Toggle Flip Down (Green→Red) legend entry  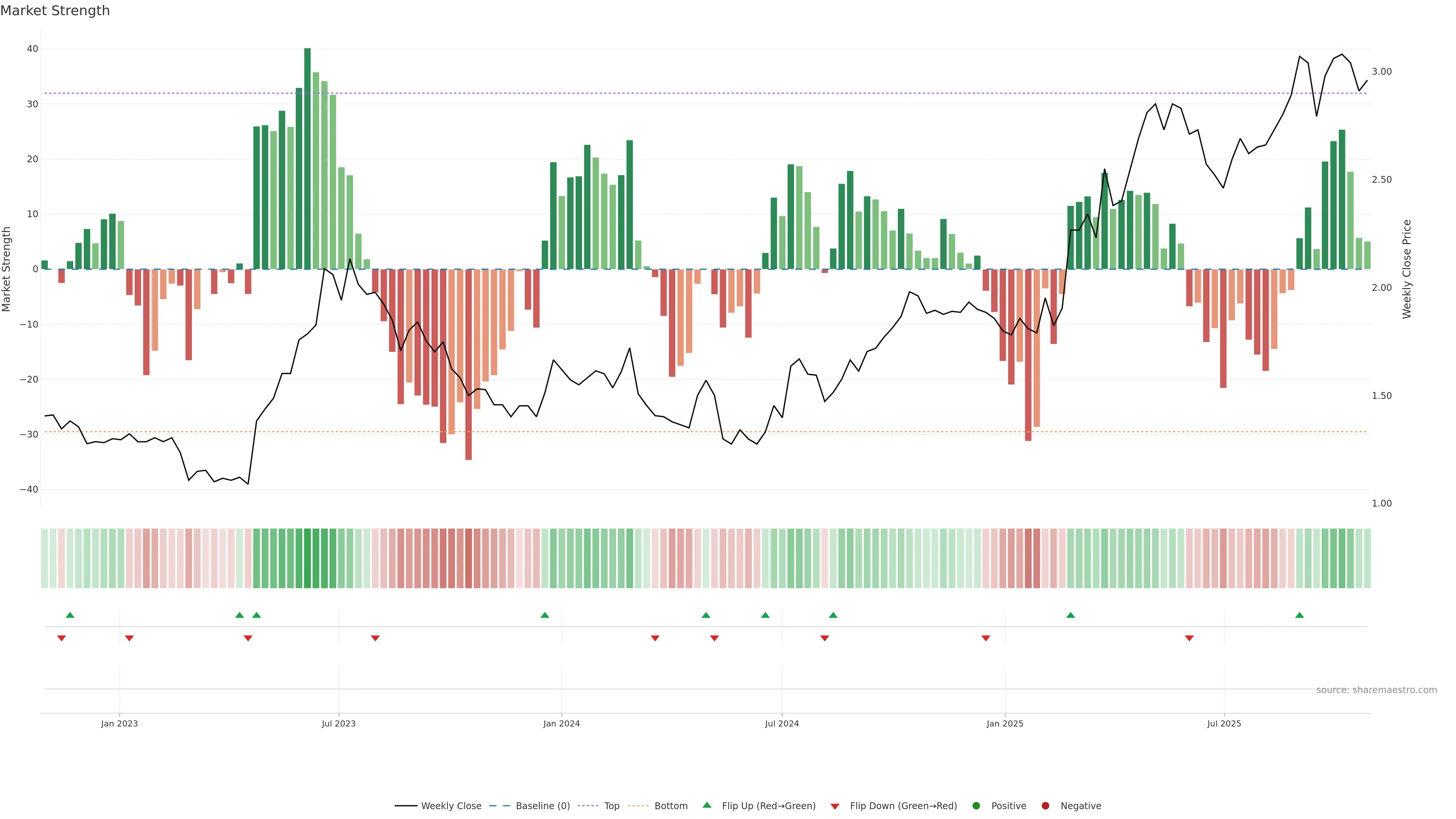pyautogui.click(x=903, y=806)
